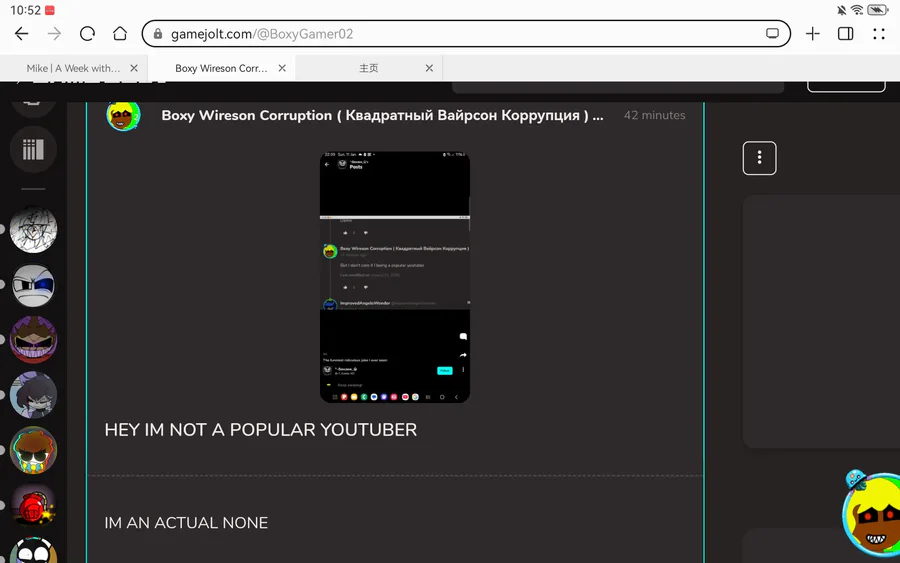This screenshot has height=563, width=900.
Task: Tap the battery status icon
Action: point(878,10)
